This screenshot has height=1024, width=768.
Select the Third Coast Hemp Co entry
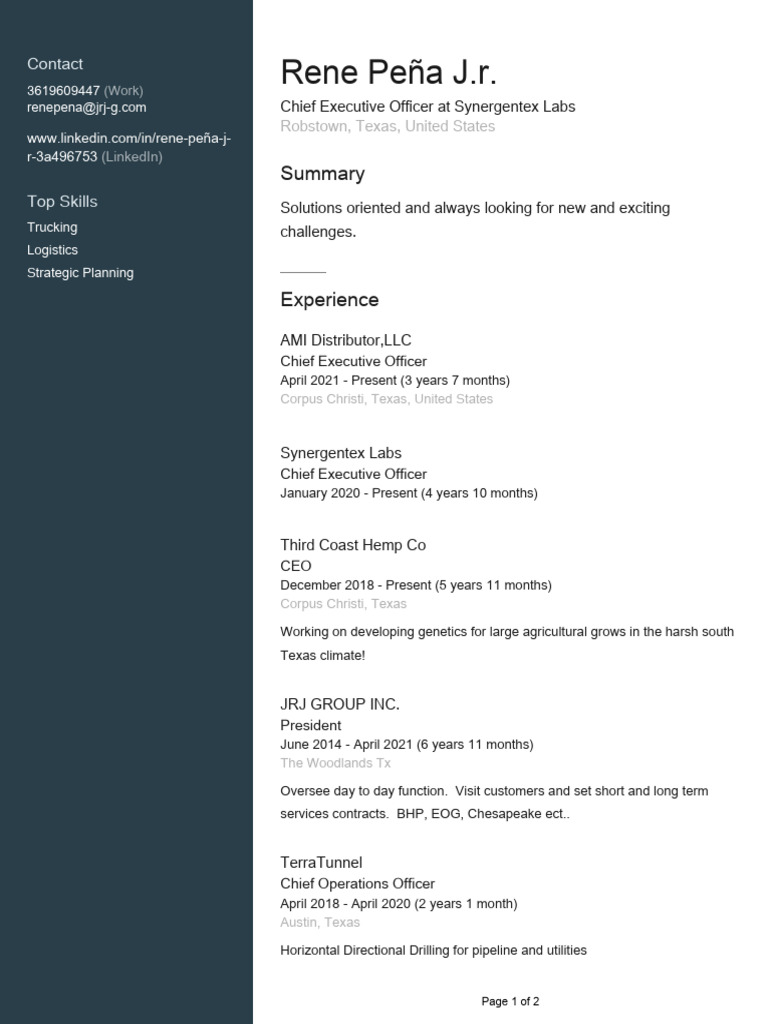pos(352,545)
